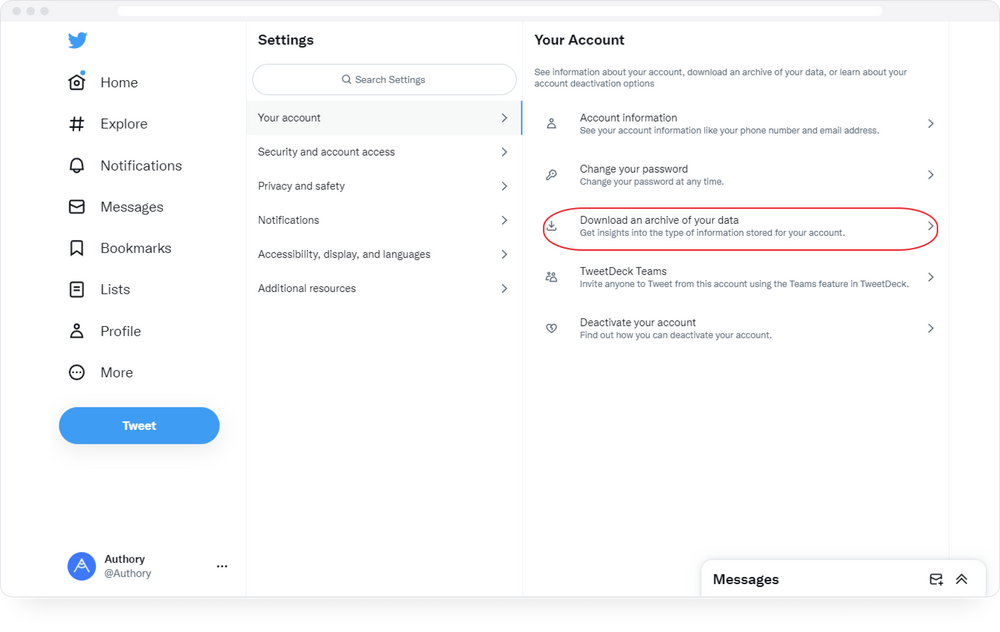Click the Search Settings input field
This screenshot has width=1000, height=632.
384,79
